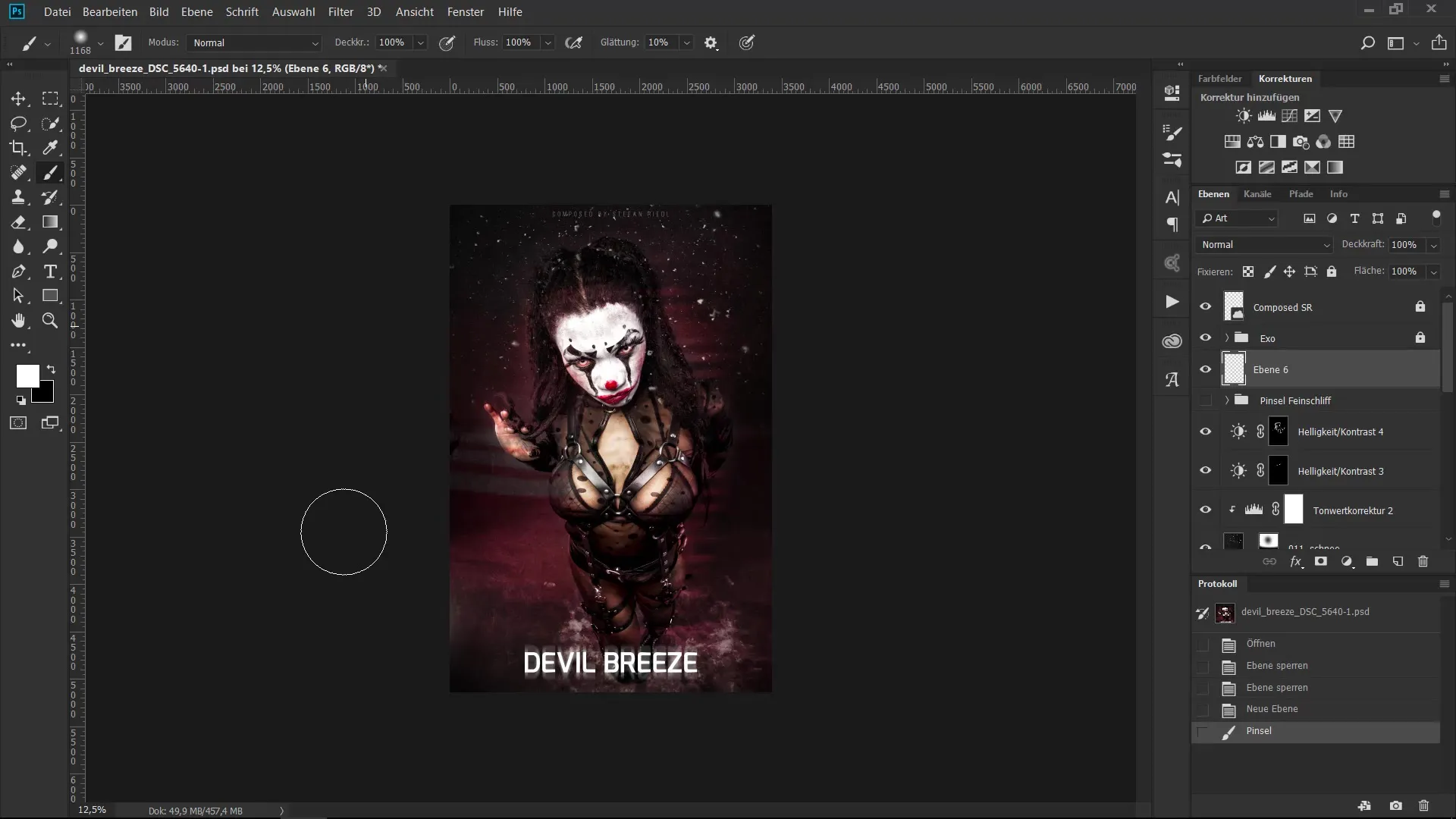Open the Ansicht menu
The image size is (1456, 819).
point(415,12)
